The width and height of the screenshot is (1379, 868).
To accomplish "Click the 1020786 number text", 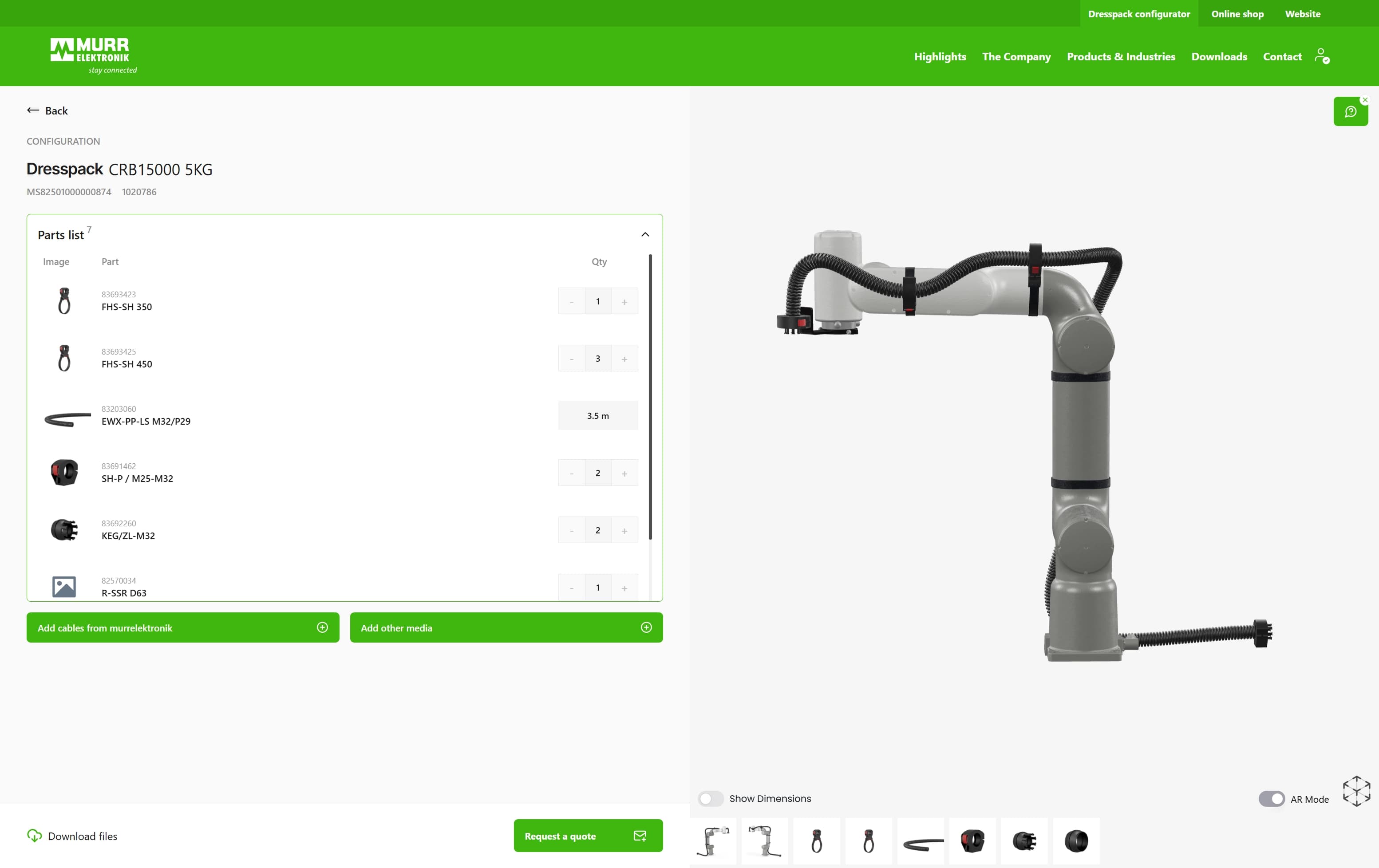I will click(x=139, y=192).
